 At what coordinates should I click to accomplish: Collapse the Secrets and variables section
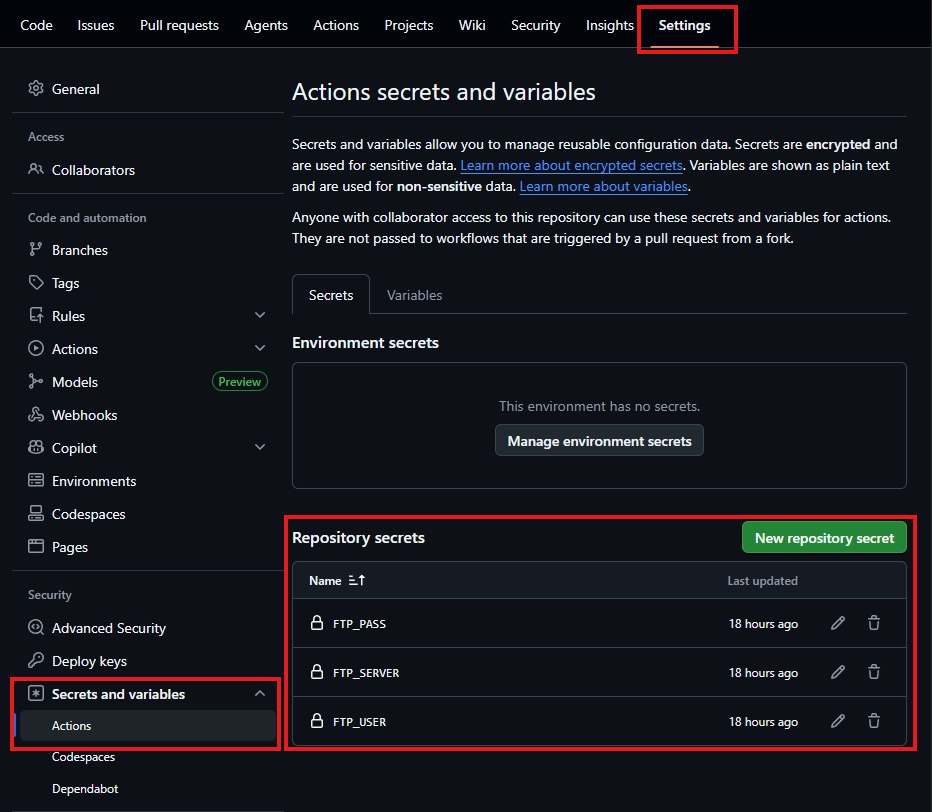[260, 693]
